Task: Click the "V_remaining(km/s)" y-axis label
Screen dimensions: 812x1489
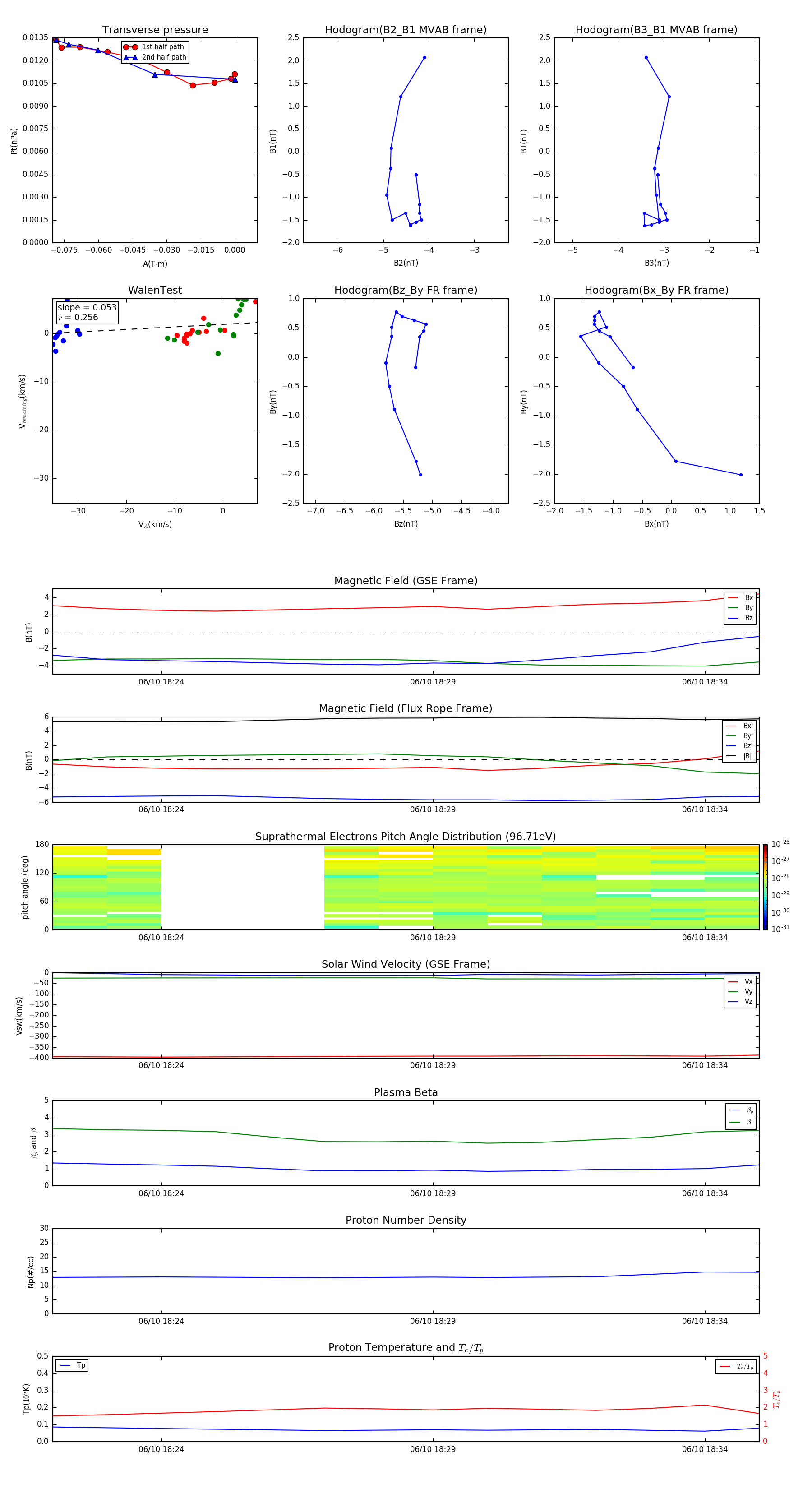Action: [22, 401]
